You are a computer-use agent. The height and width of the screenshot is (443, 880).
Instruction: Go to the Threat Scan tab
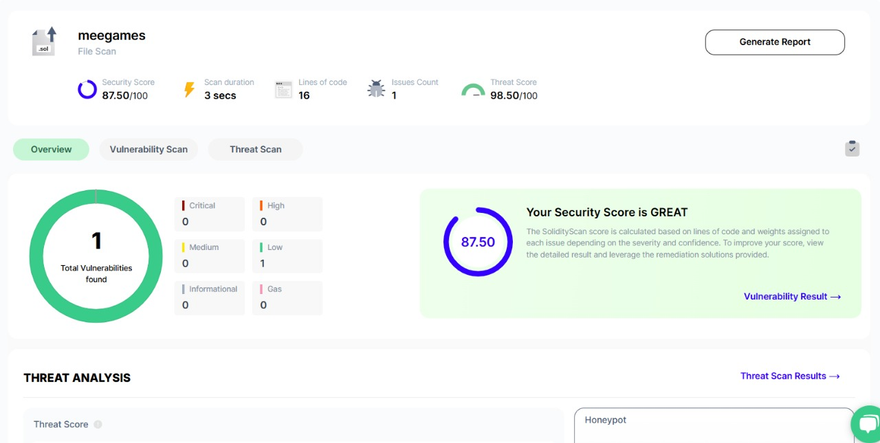pos(255,149)
